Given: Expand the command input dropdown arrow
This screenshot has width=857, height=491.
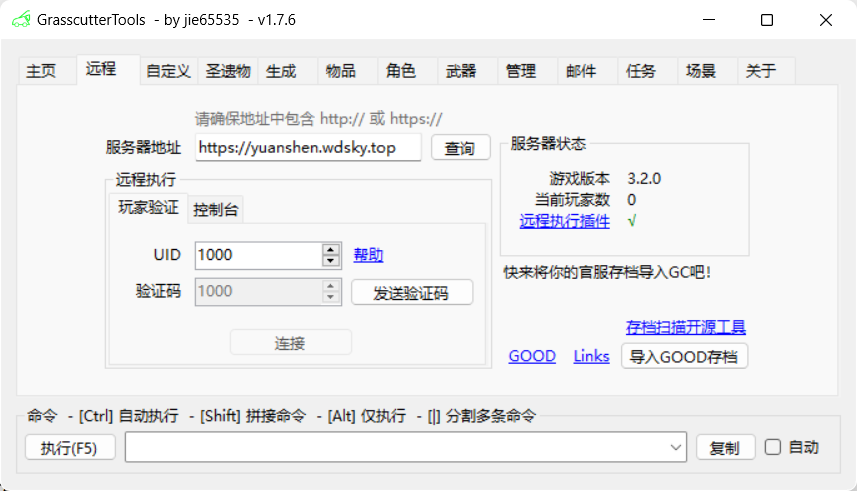Looking at the screenshot, I should [x=675, y=448].
